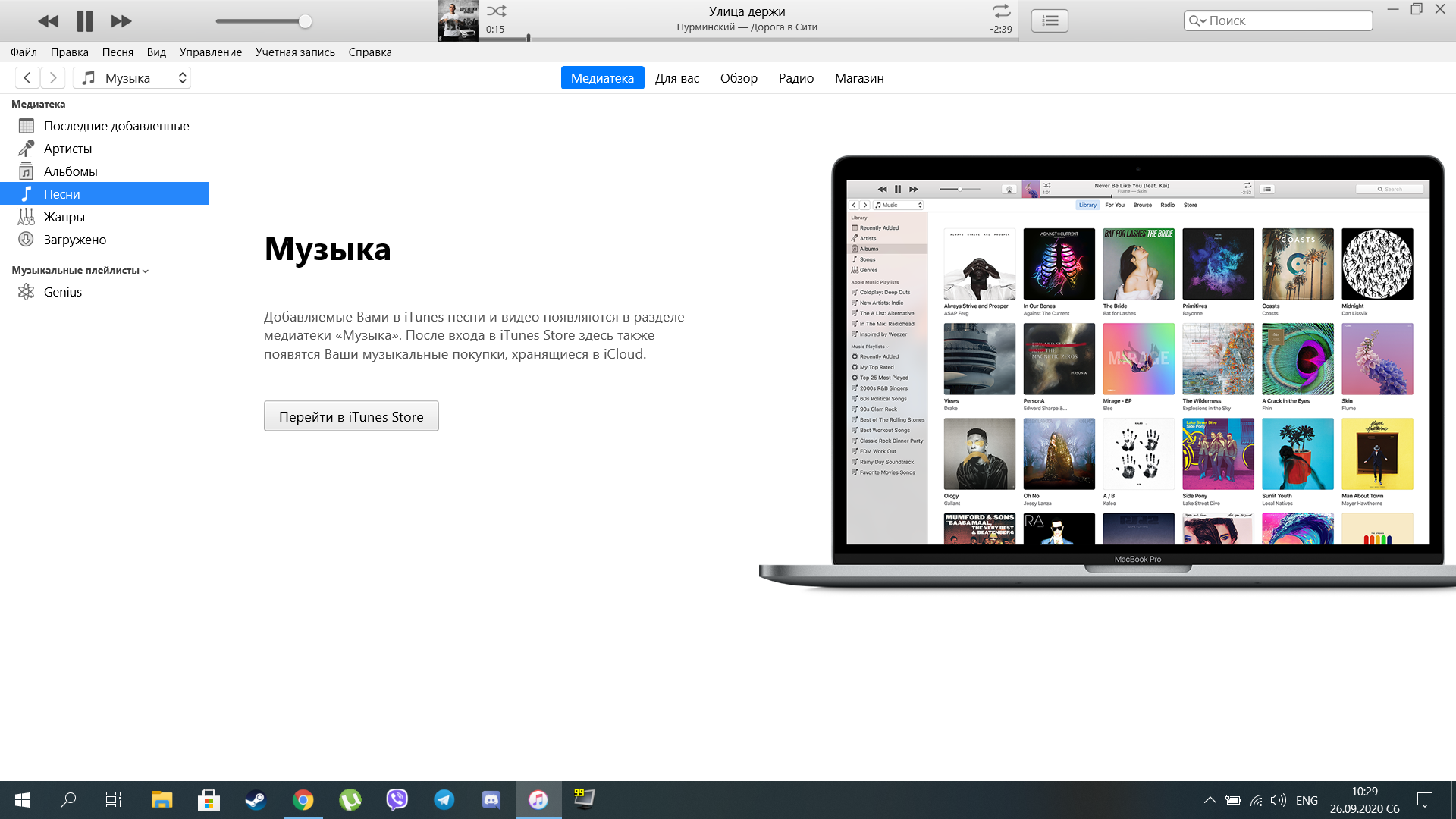Open Task View on the taskbar
Viewport: 1456px width, 819px height.
click(x=114, y=800)
